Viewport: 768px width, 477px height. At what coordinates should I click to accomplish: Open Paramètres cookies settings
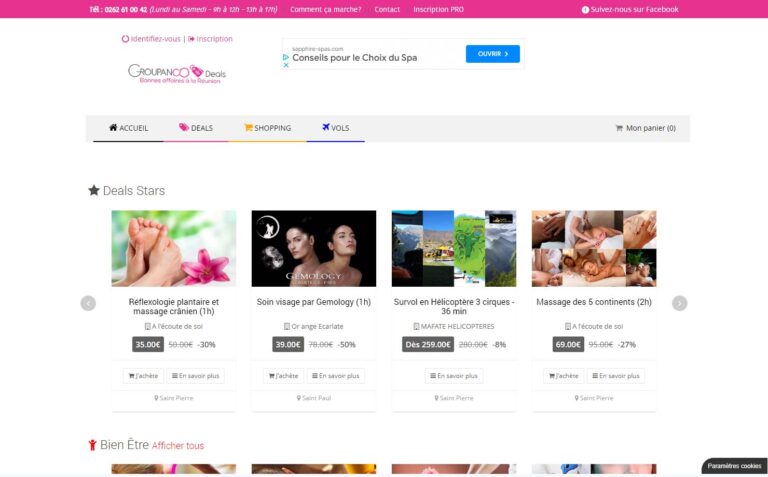pyautogui.click(x=734, y=466)
